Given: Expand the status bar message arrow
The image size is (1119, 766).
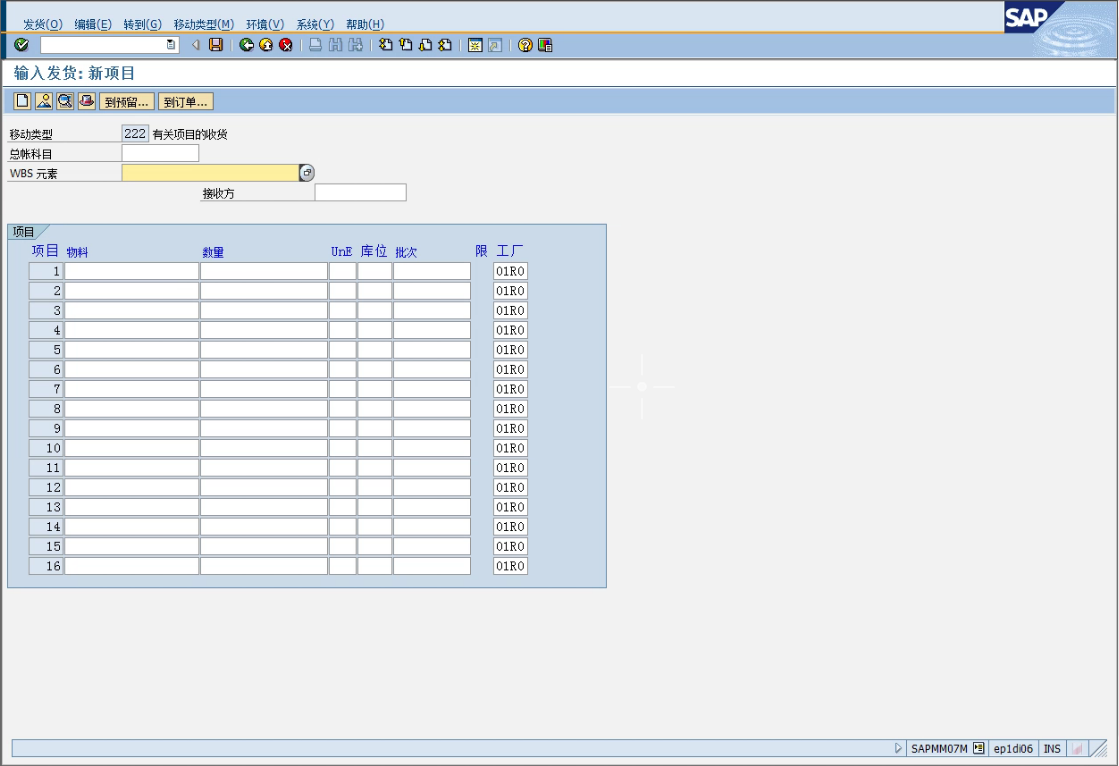Looking at the screenshot, I should tap(898, 748).
